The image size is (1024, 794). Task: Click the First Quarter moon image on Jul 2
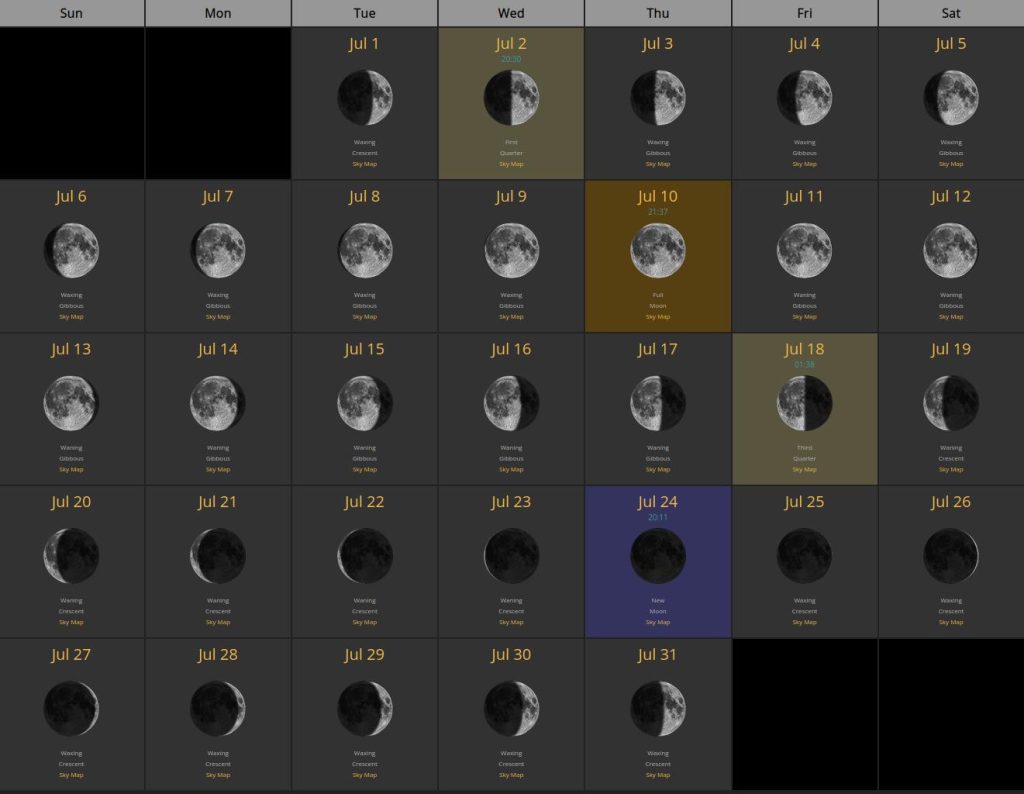pyautogui.click(x=511, y=98)
